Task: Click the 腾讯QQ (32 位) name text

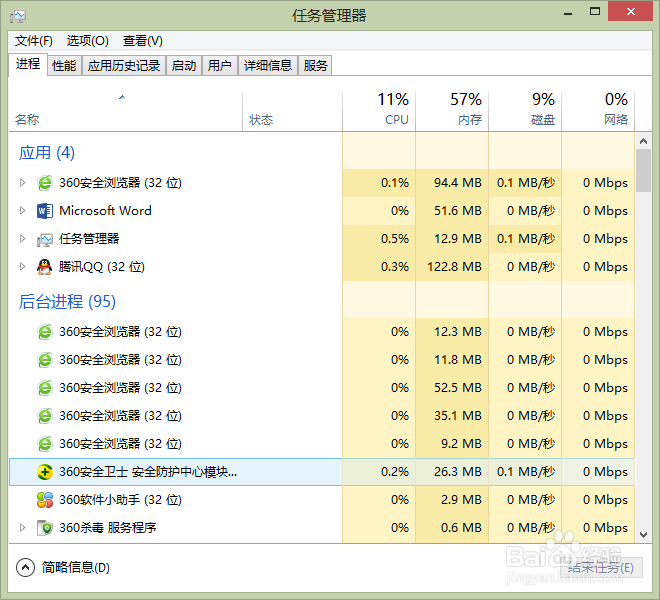Action: 102,267
